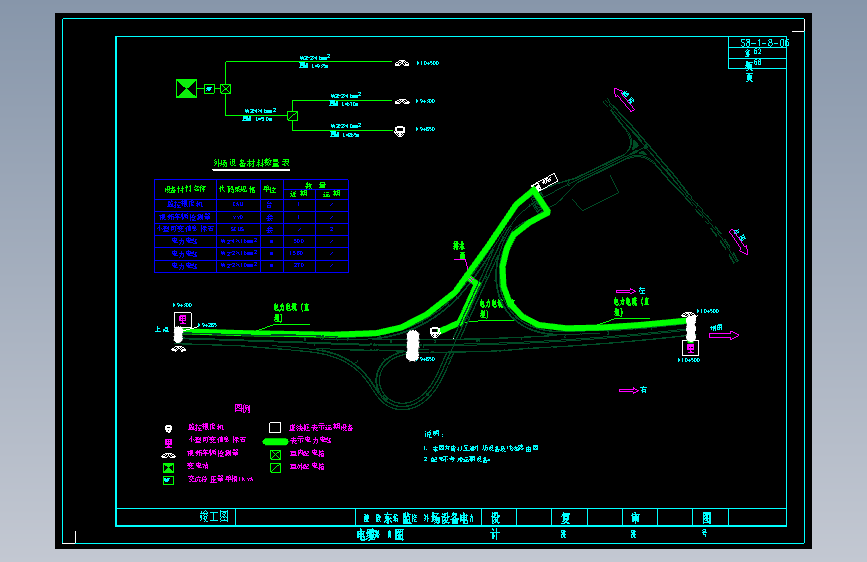Click the large magenta arrow at right road end
Screen dimensions: 867x562
pos(724,335)
